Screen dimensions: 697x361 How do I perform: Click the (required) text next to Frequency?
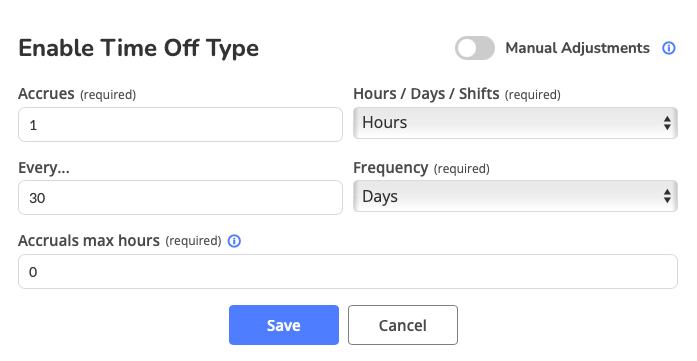[x=461, y=169]
